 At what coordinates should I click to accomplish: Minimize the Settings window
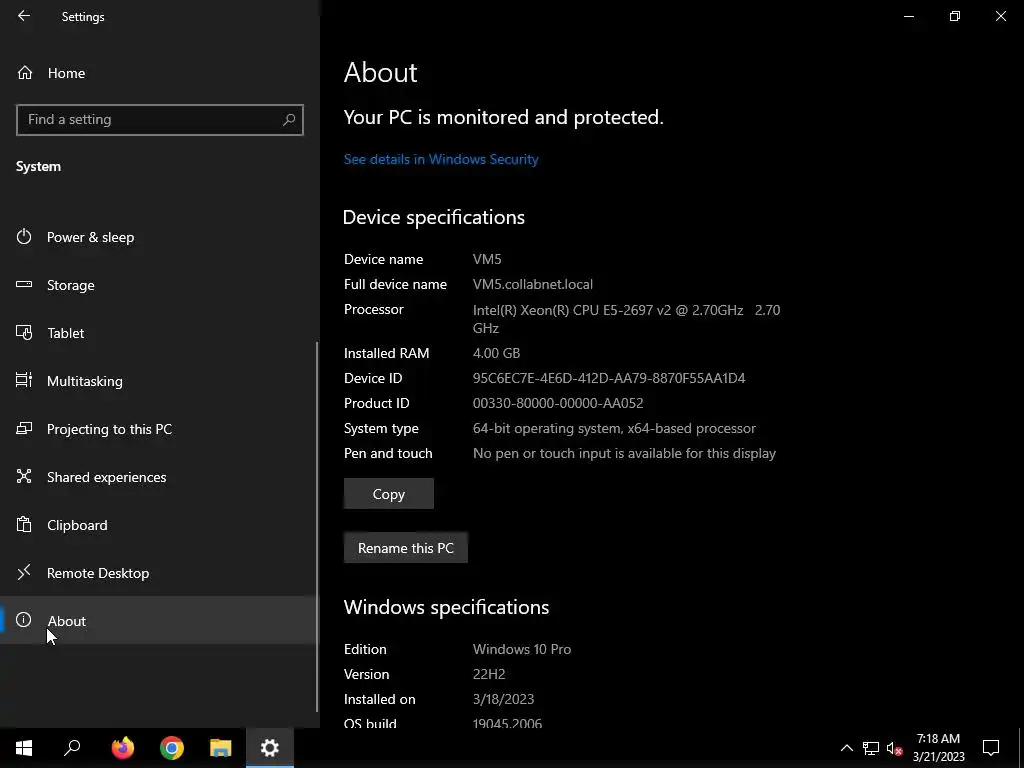tap(908, 16)
